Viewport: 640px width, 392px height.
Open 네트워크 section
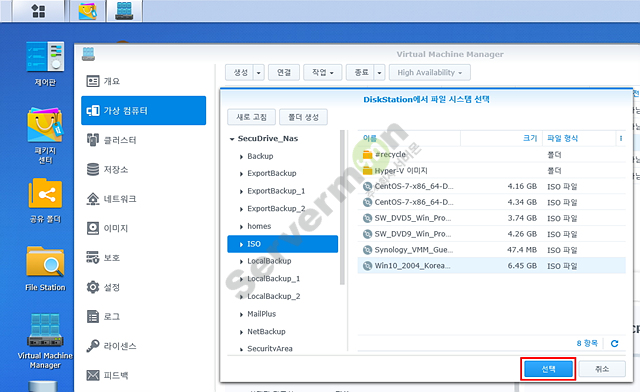[144, 199]
